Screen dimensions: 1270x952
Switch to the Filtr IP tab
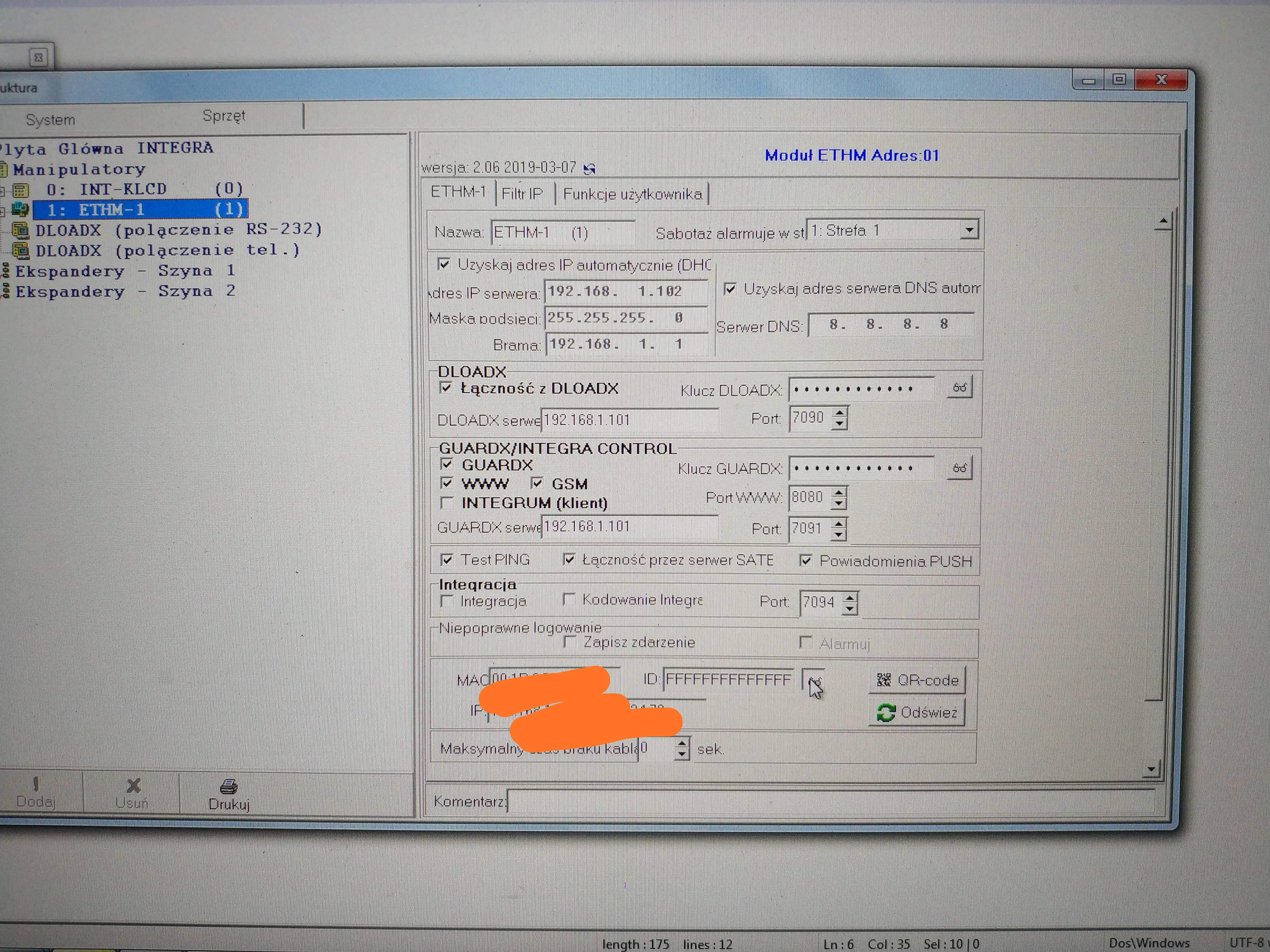[522, 193]
